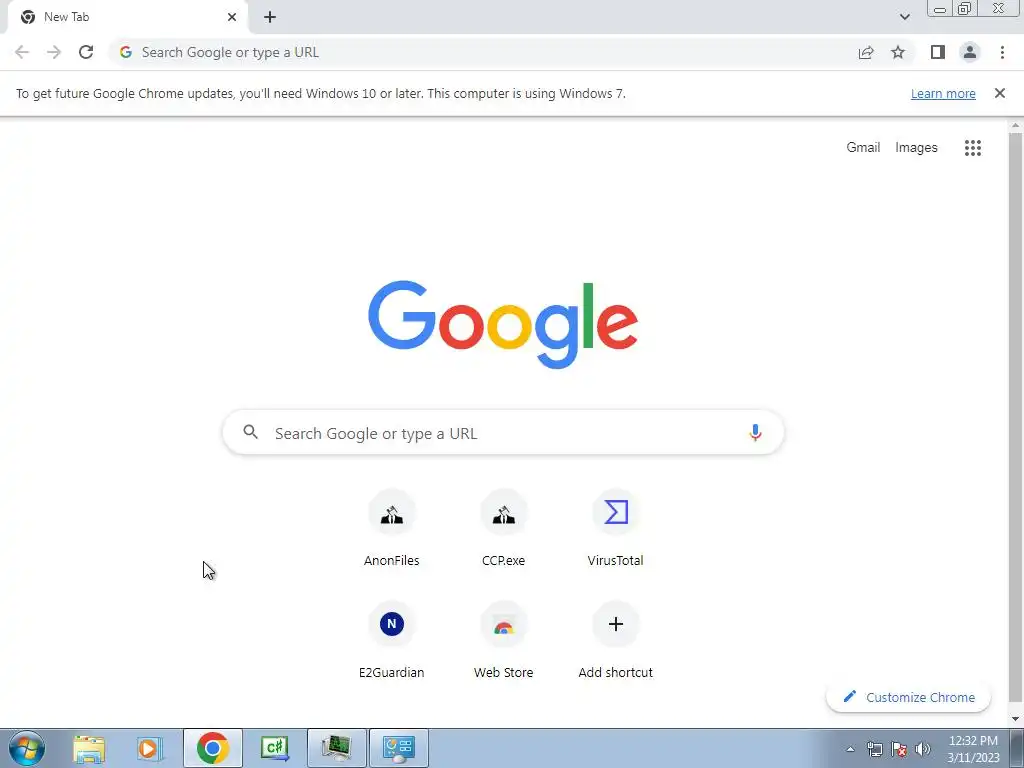Image resolution: width=1024 pixels, height=768 pixels.
Task: Click the Google search box on page
Action: click(x=503, y=432)
